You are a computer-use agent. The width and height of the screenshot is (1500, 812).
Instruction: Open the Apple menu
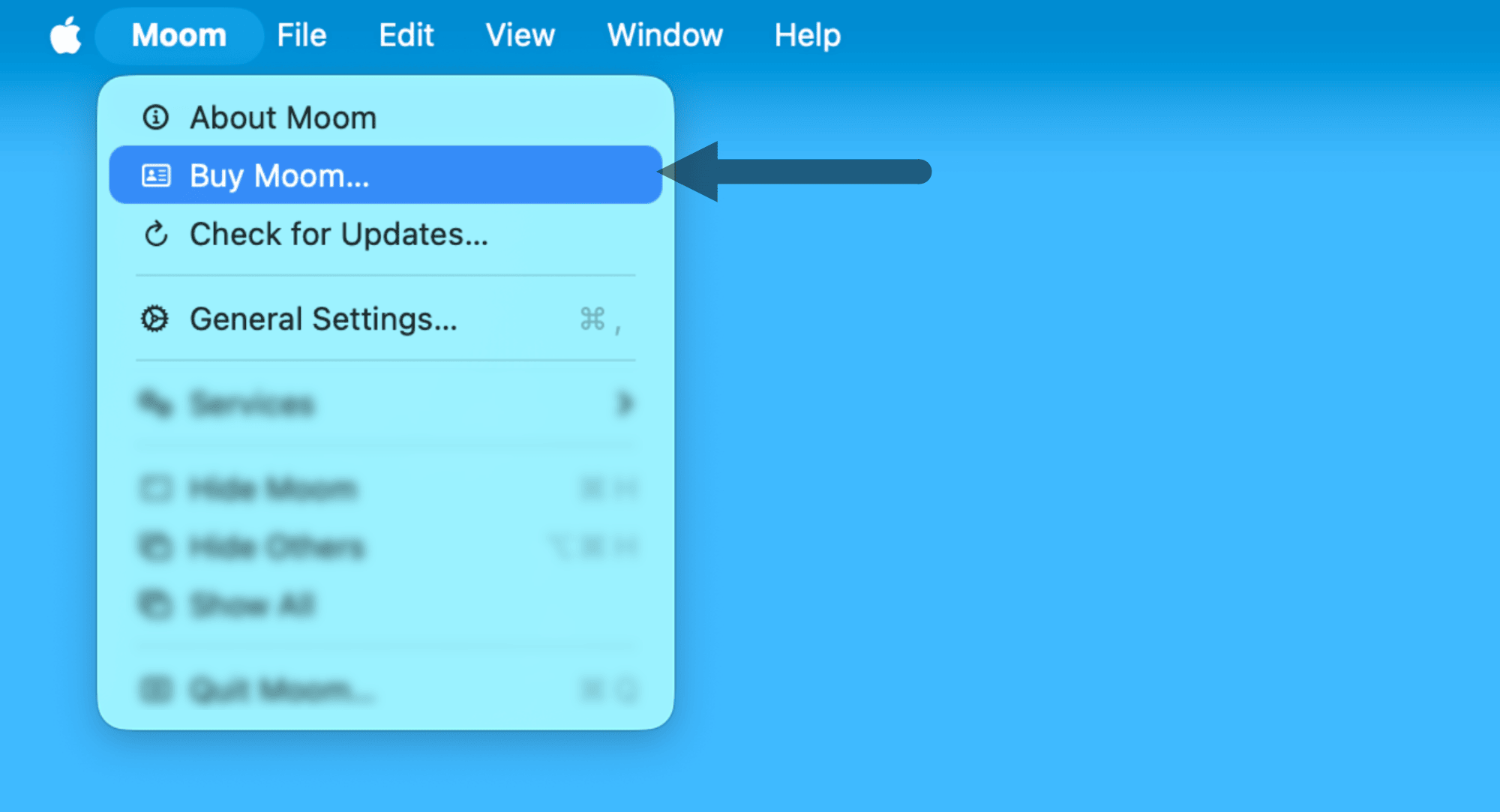66,35
